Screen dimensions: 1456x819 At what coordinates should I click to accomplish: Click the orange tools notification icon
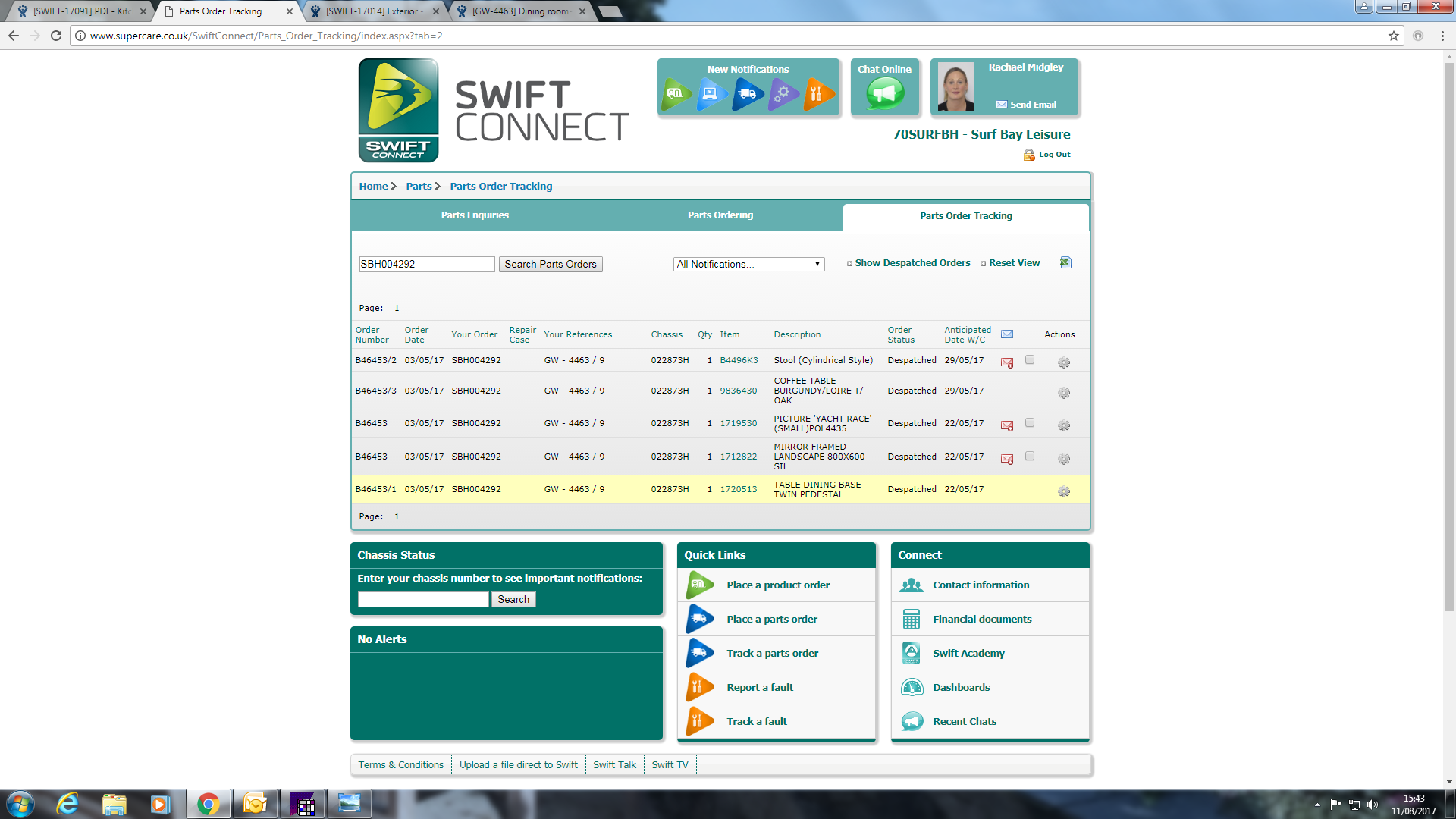pyautogui.click(x=818, y=94)
